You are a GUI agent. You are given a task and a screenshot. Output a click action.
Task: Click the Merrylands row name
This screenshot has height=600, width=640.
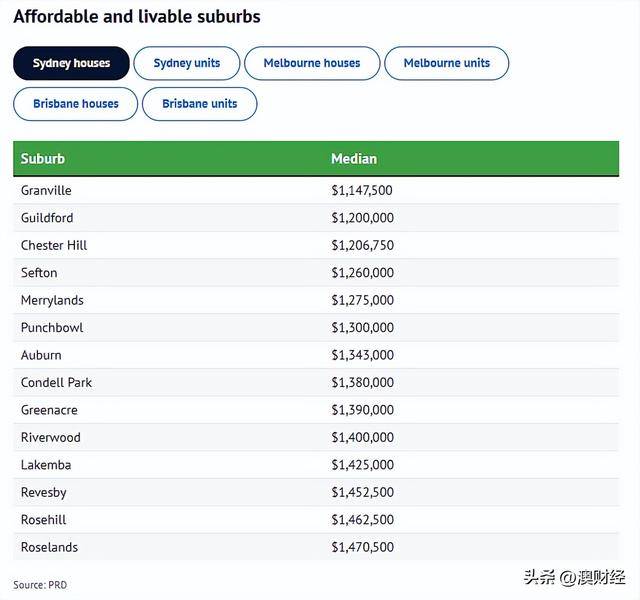(52, 300)
